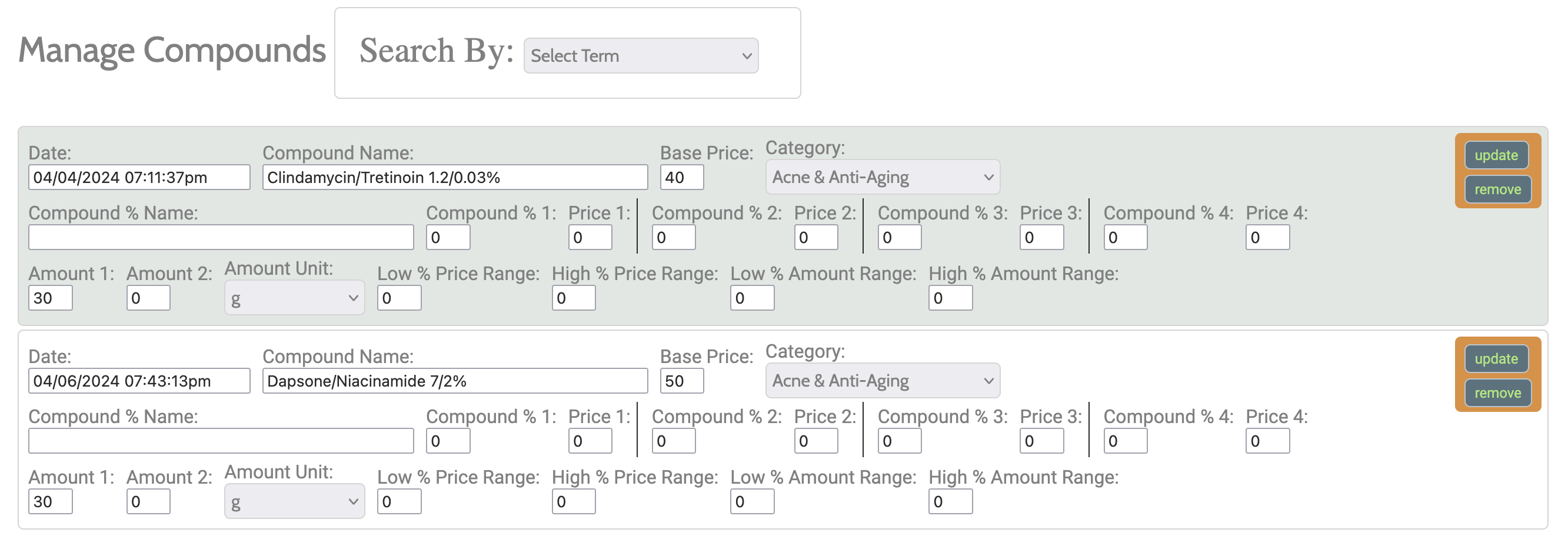
Task: Click the Dapsone/Niacinamide compound name field
Action: coord(454,380)
